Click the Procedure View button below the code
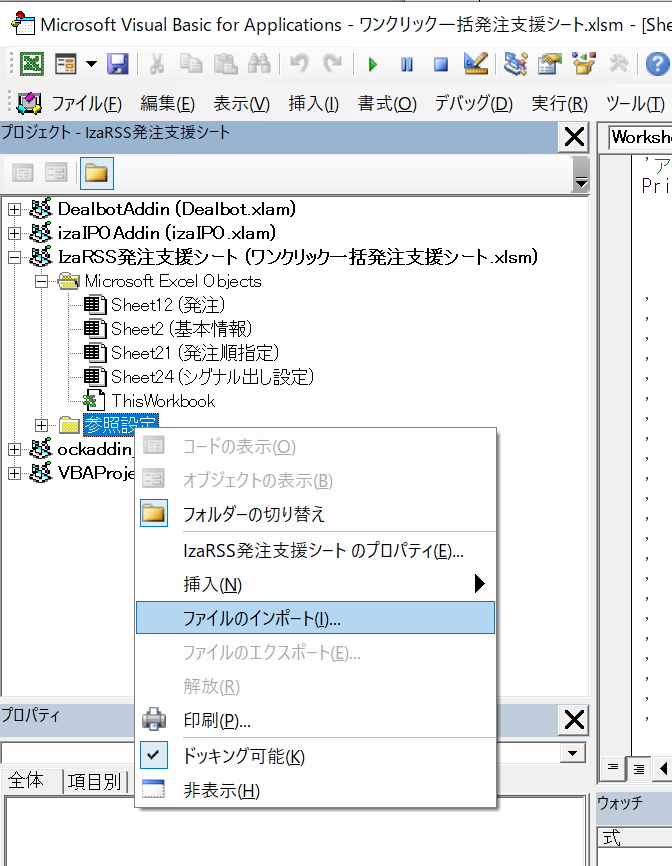The height and width of the screenshot is (866, 672). [613, 768]
